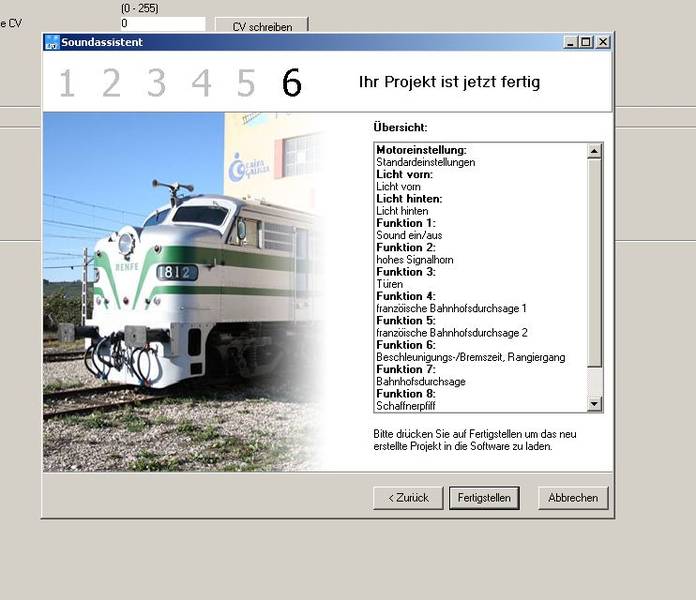Click the overview list scrollbar thumb

point(594,263)
